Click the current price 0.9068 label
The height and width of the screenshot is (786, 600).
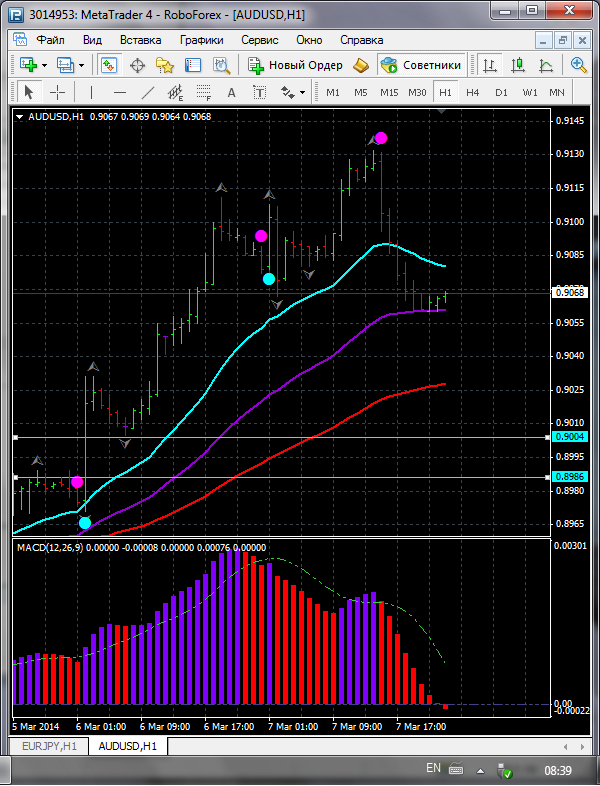pyautogui.click(x=570, y=292)
